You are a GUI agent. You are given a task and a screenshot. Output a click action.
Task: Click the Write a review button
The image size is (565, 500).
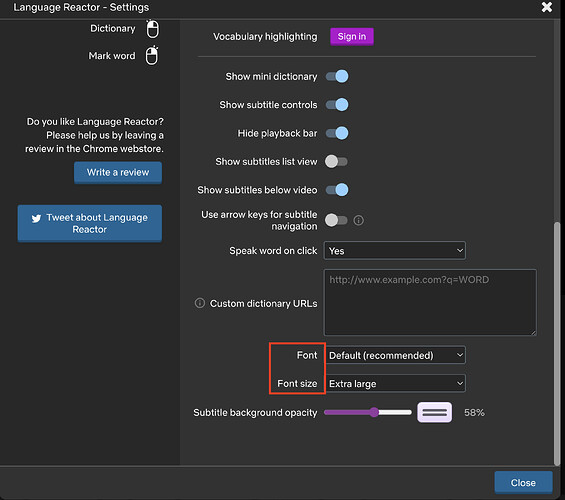118,173
